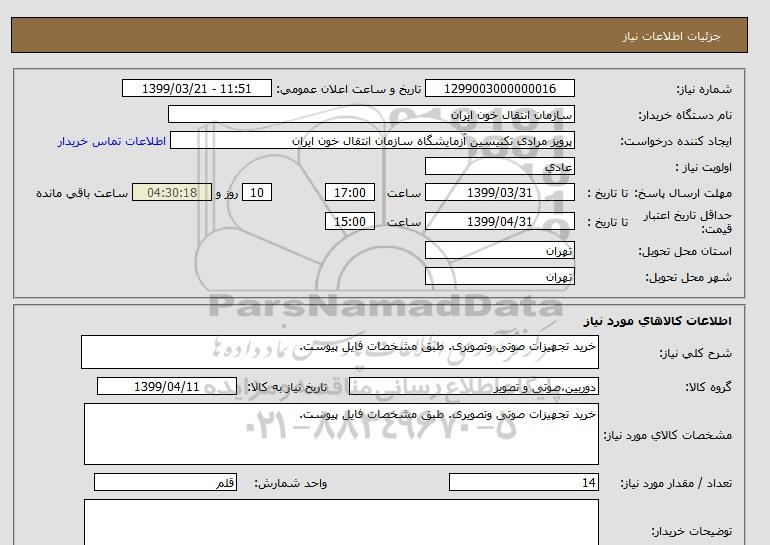
Task: Click the تاریخ نیاز به کالا label
Action: pos(287,387)
